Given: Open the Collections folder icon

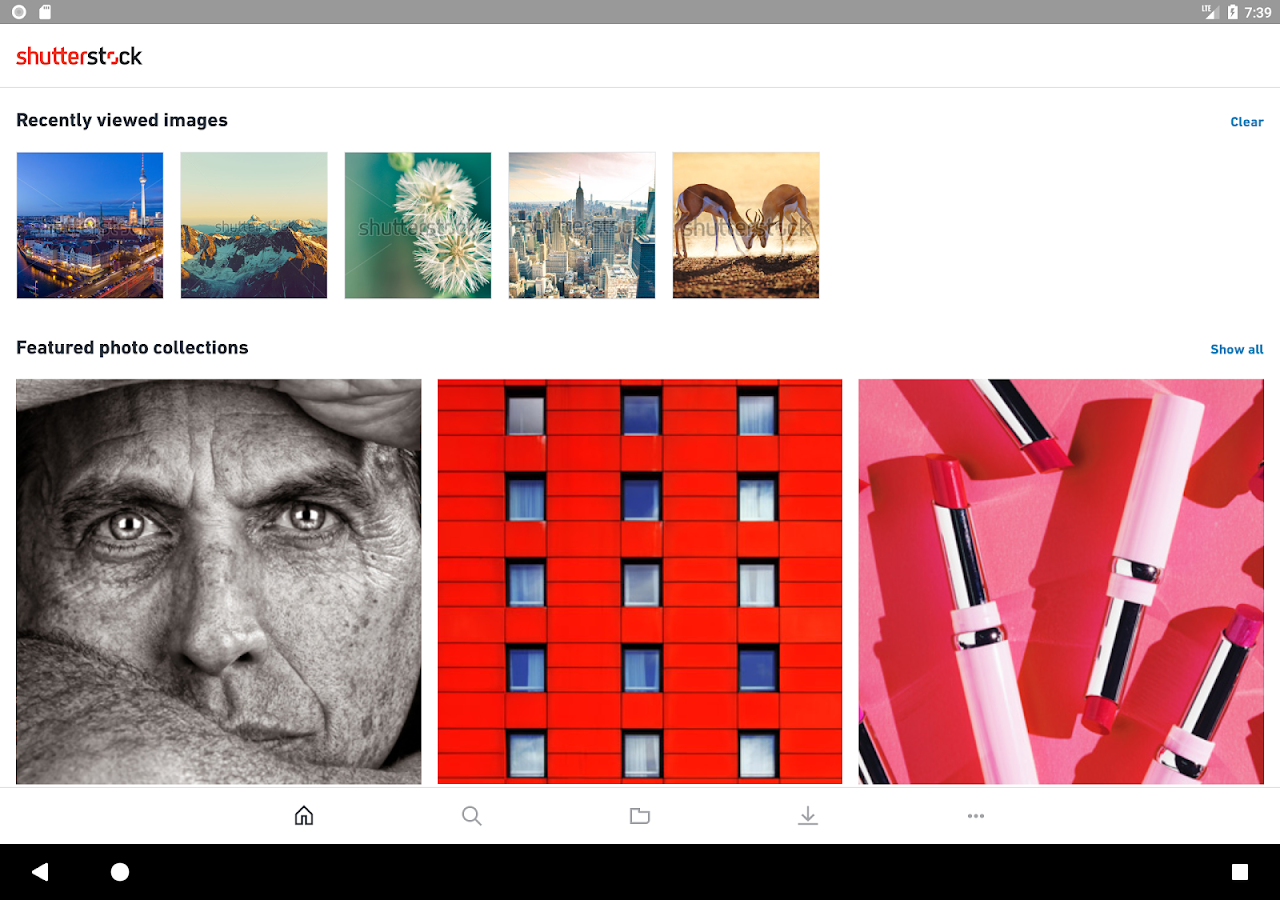Looking at the screenshot, I should (639, 815).
